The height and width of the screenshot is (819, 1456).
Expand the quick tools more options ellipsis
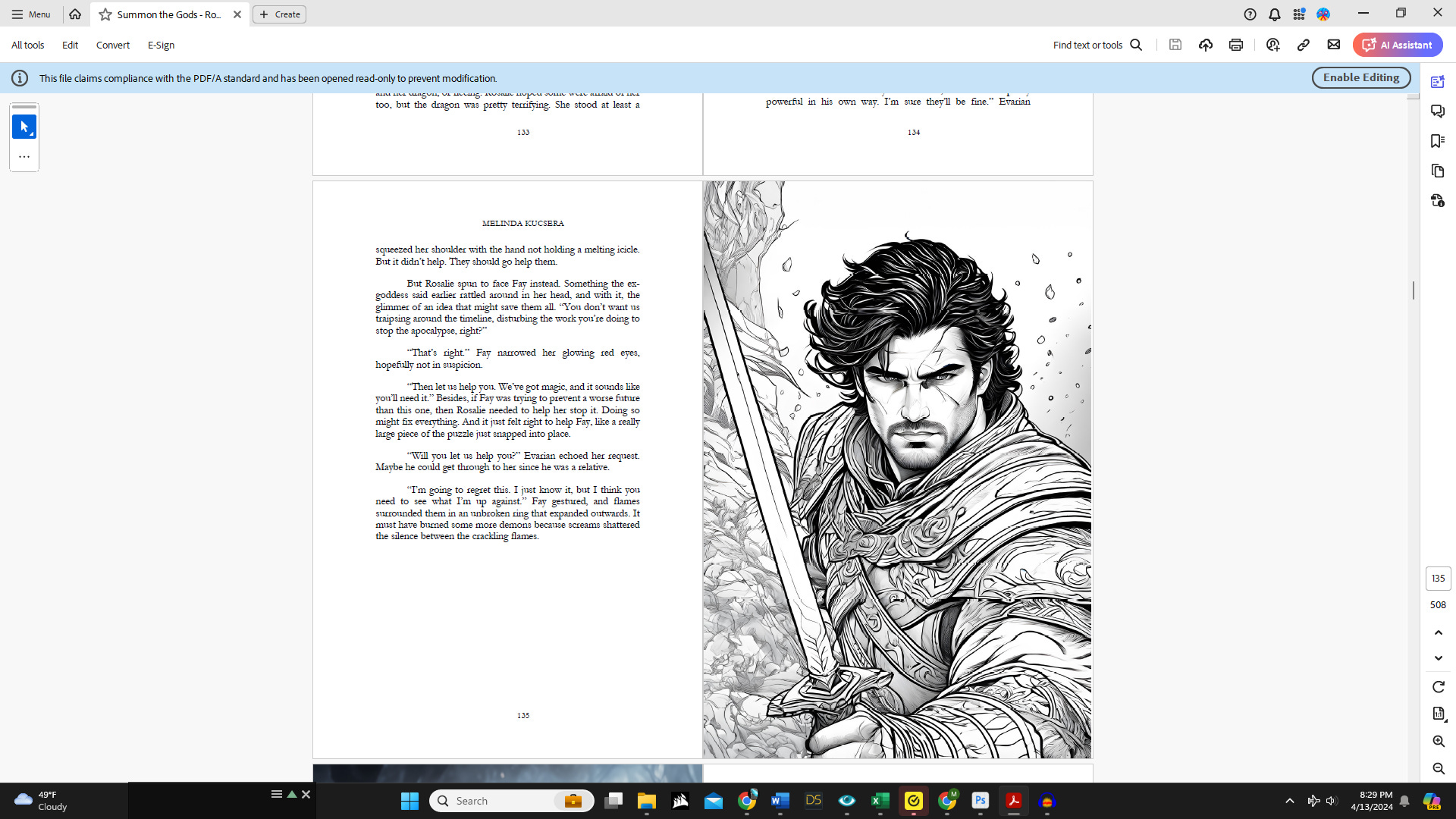[24, 157]
